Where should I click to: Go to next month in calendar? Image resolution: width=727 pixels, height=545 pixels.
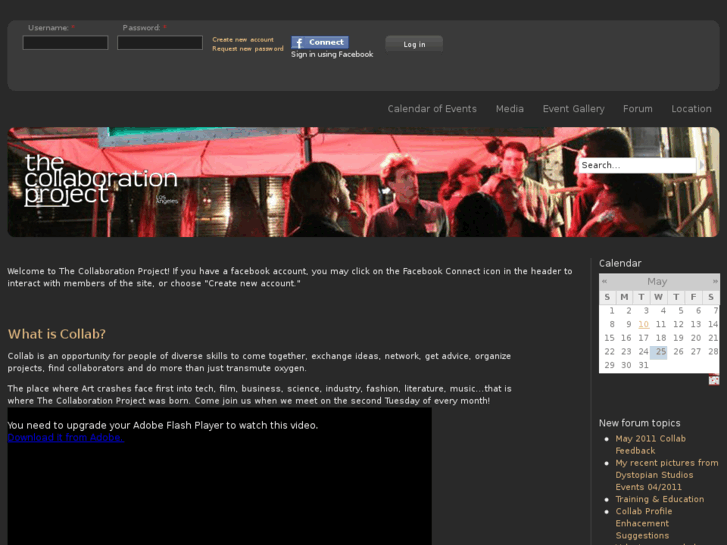(715, 281)
